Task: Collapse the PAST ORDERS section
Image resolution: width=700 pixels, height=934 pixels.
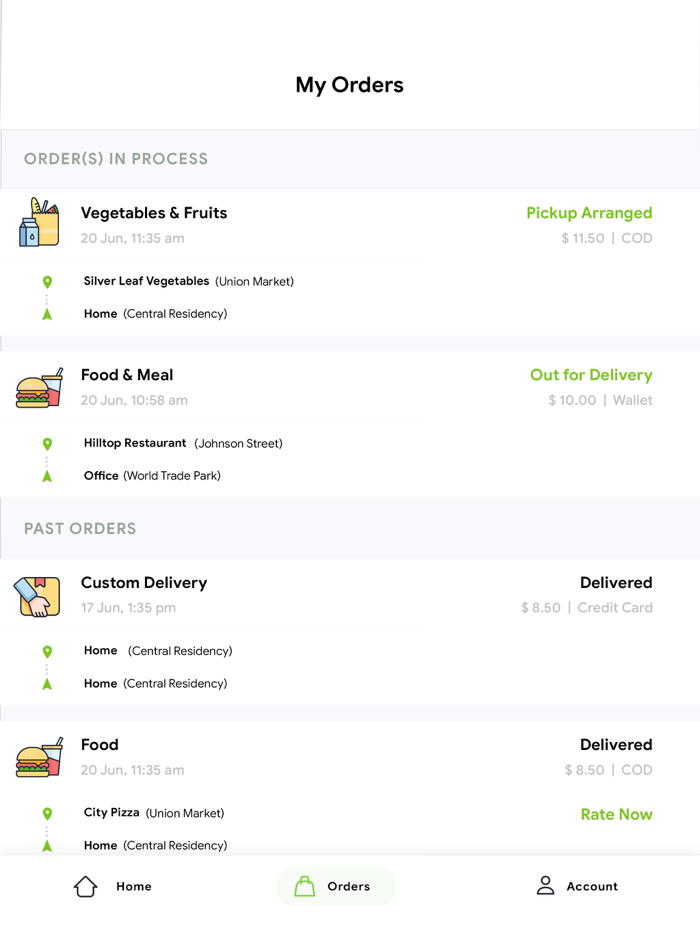Action: [x=78, y=529]
